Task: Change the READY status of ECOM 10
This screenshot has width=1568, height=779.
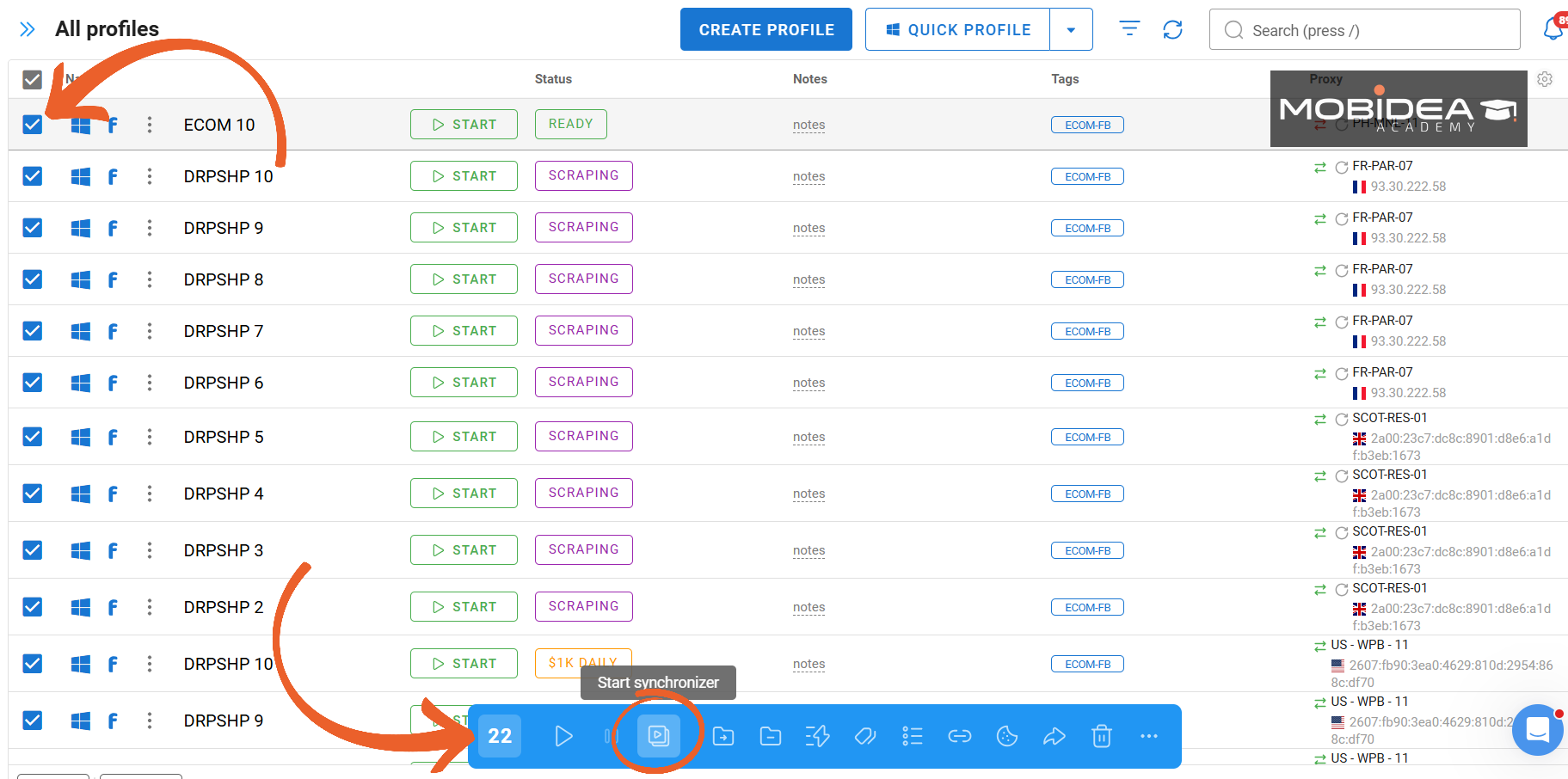Action: coord(571,124)
